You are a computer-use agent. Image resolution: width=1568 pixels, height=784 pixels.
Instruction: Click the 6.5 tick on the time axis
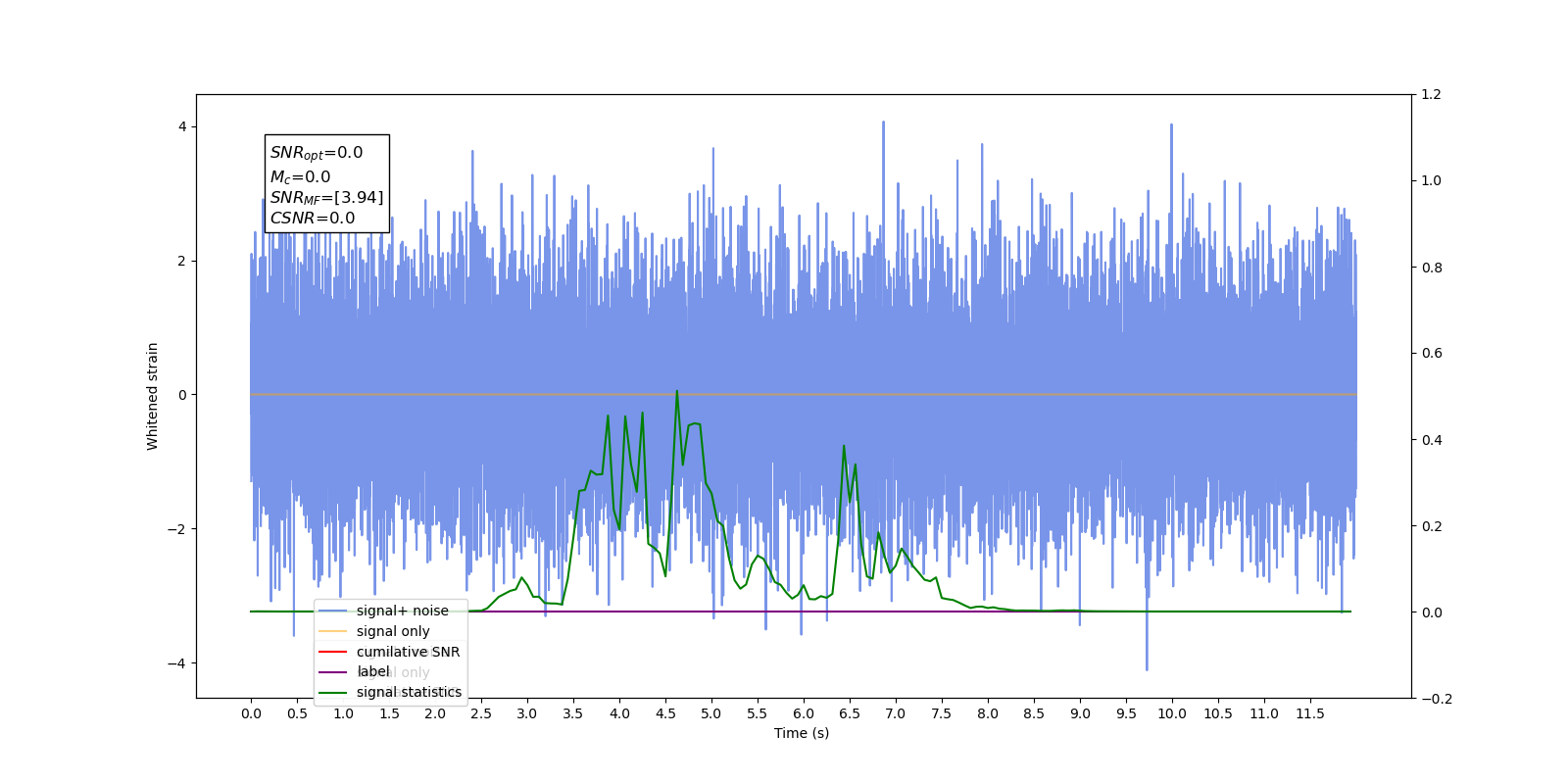(x=850, y=713)
